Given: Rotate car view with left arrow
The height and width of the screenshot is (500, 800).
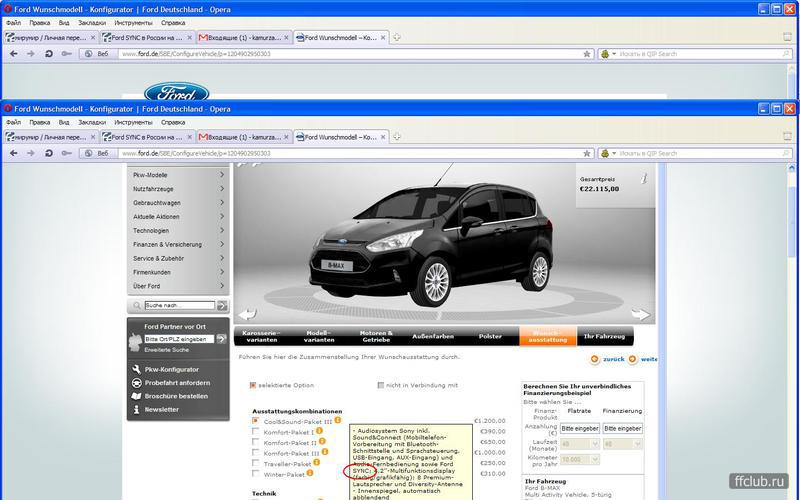Looking at the screenshot, I should pos(247,314).
